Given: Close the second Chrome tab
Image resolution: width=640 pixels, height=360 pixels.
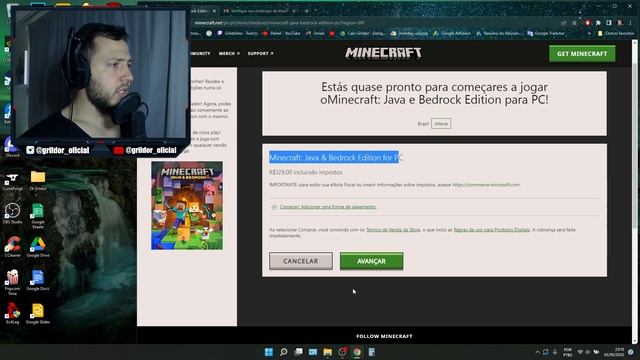Looking at the screenshot, I should 294,11.
